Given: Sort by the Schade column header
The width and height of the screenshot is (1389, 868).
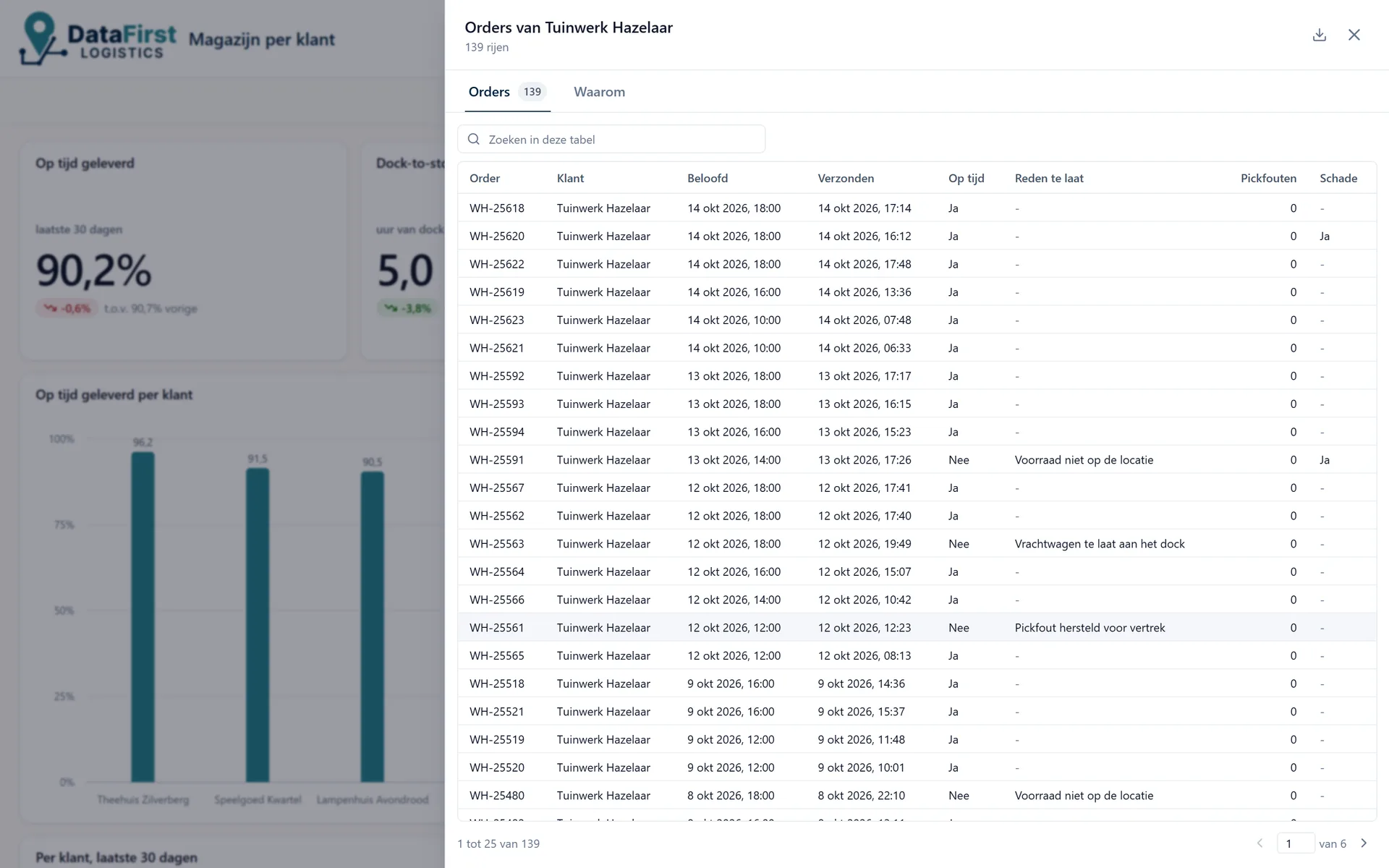Looking at the screenshot, I should pos(1338,178).
